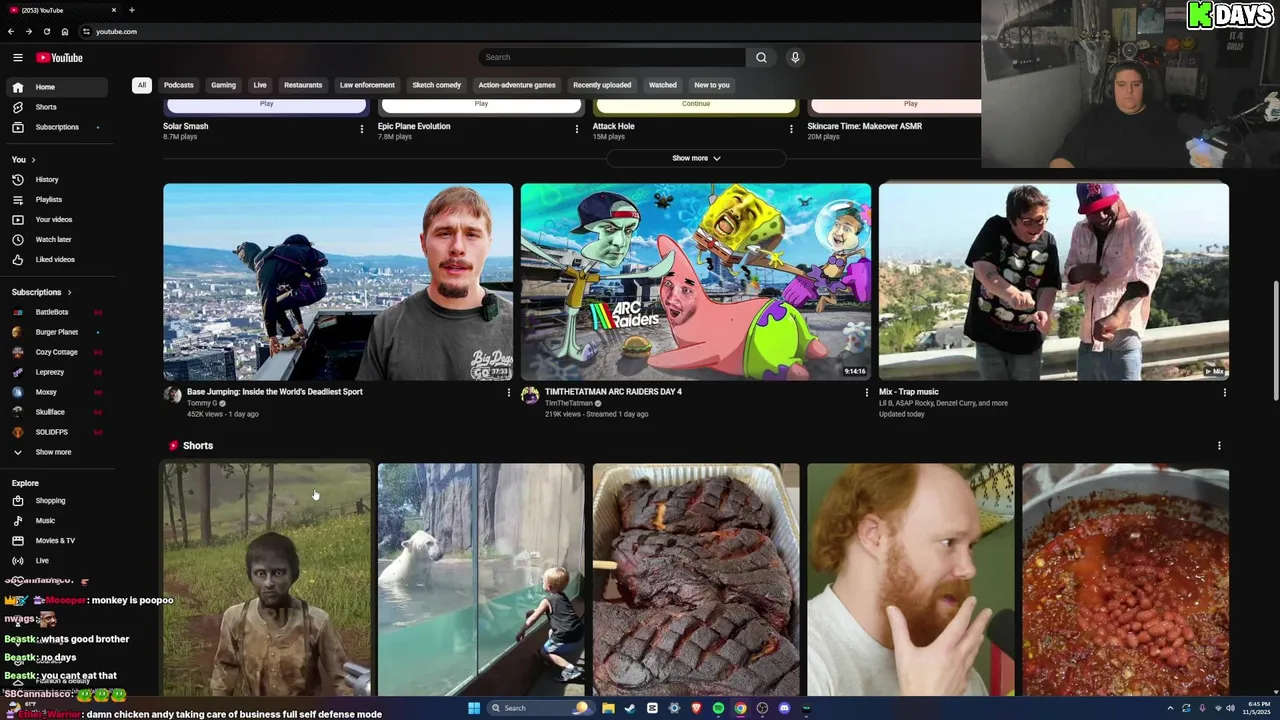
Task: Click the TimTheTatman channel name
Action: tap(569, 403)
